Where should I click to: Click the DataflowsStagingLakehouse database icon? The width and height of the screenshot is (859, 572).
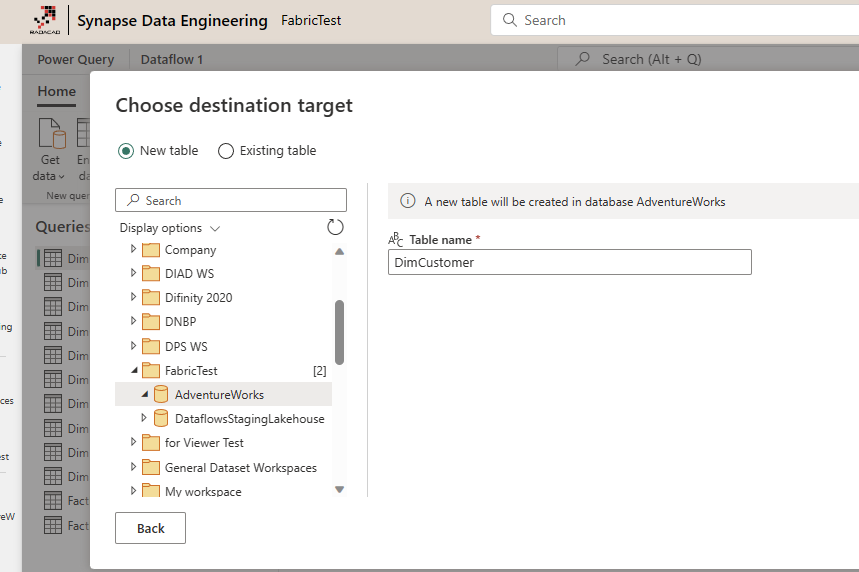(161, 419)
